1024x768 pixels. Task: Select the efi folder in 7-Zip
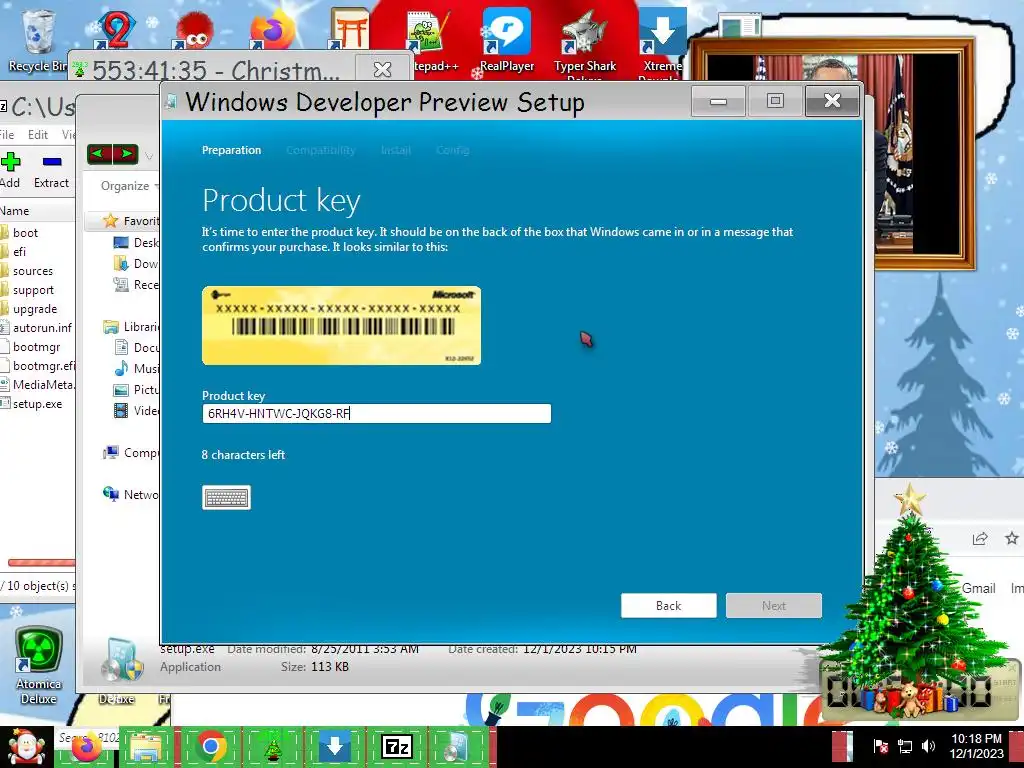19,251
